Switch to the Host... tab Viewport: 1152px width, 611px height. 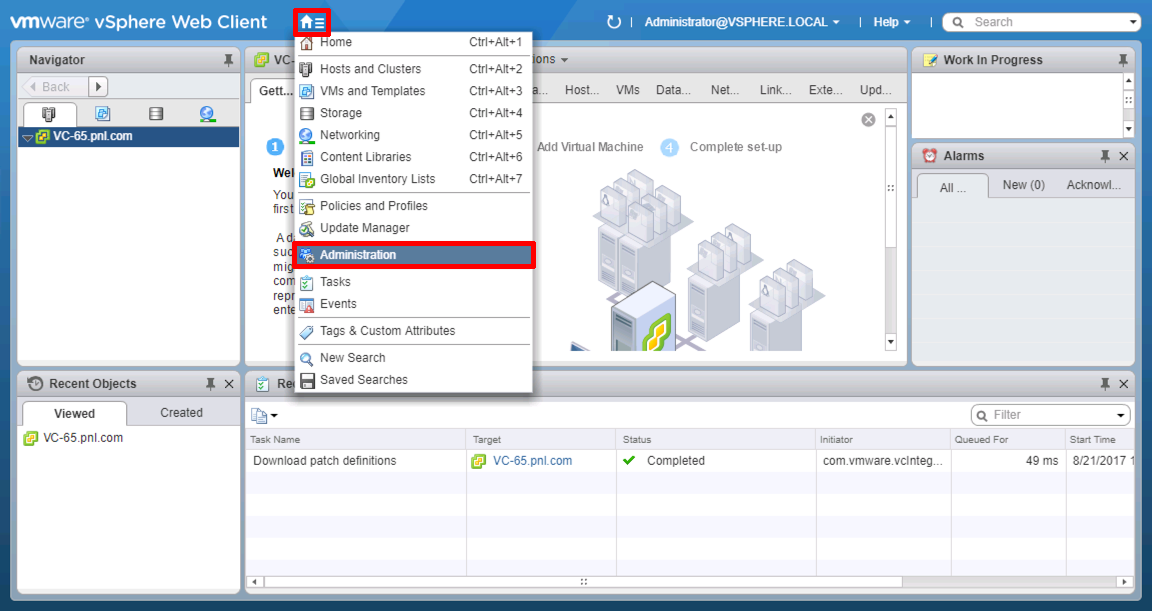click(582, 90)
